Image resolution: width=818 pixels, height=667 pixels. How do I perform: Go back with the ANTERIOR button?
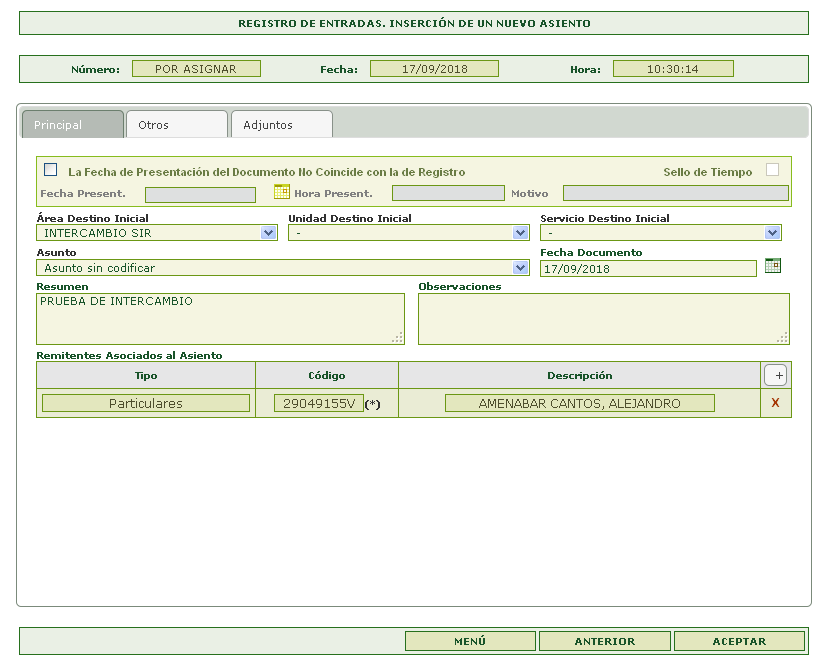tap(605, 641)
